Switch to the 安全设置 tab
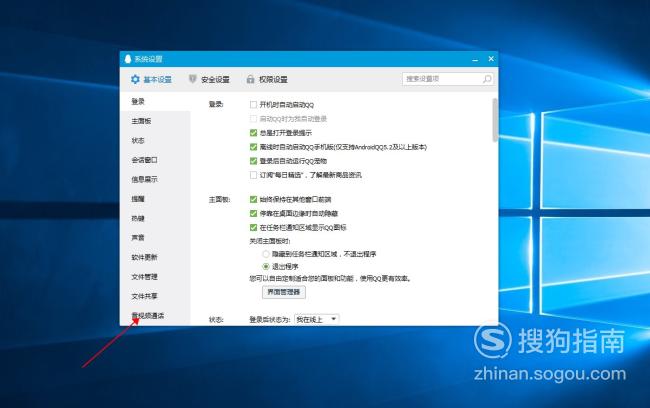 pos(209,79)
